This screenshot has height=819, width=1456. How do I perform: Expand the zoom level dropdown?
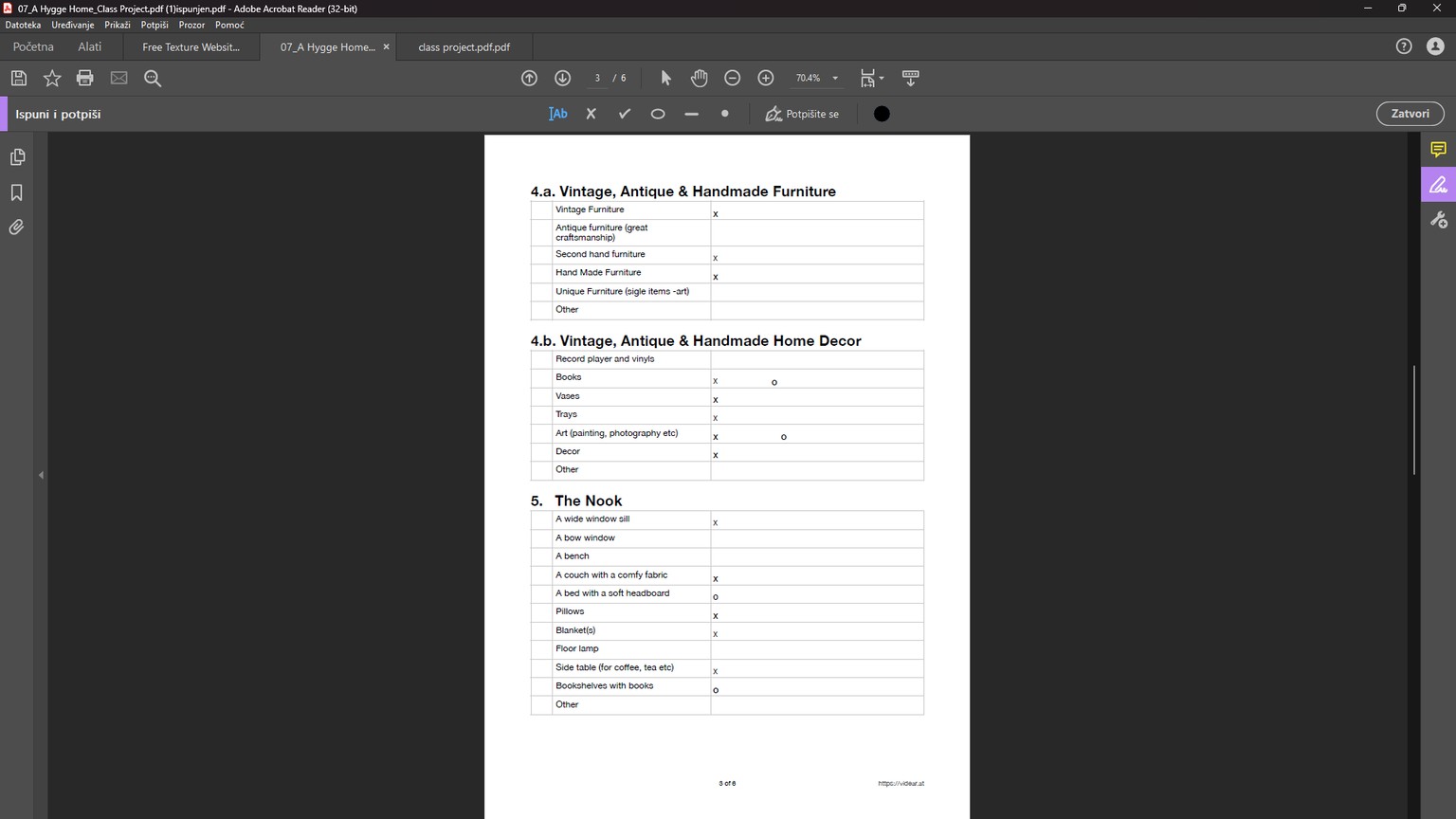(835, 78)
